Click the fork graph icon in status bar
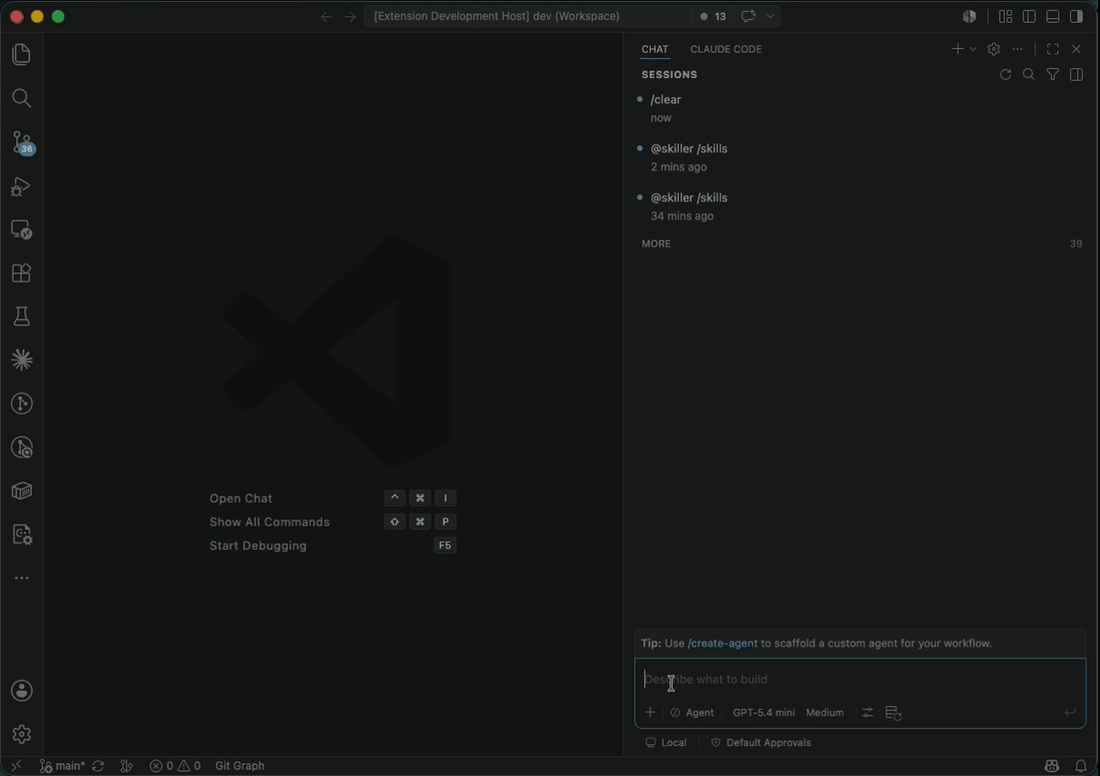 126,765
